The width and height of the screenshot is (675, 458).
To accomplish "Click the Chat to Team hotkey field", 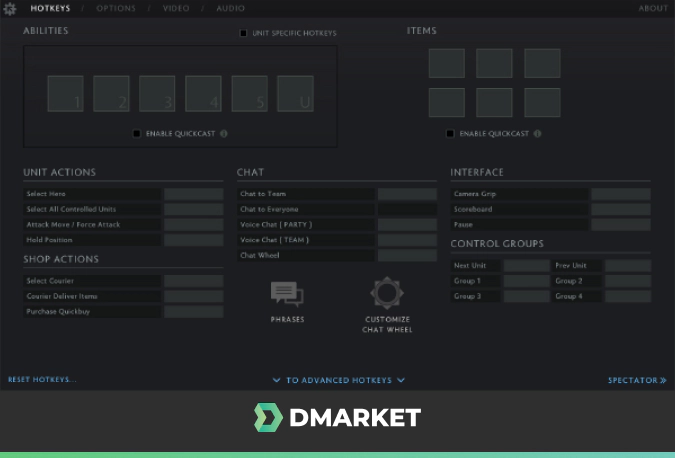I will 407,194.
